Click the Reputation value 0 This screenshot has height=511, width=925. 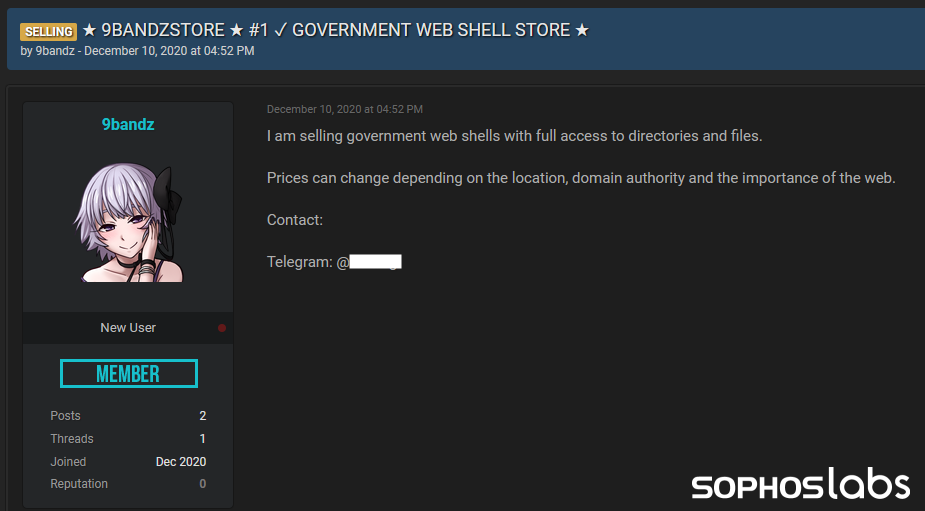pos(203,484)
